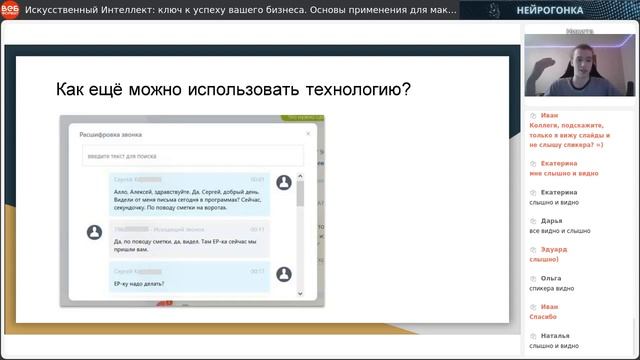Click the 'Расшифровка звонка' dialog title
640x360 pixels.
click(111, 134)
